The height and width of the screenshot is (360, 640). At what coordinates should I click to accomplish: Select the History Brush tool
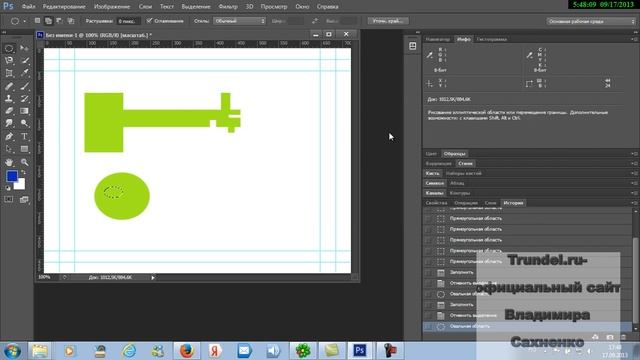[x=24, y=98]
